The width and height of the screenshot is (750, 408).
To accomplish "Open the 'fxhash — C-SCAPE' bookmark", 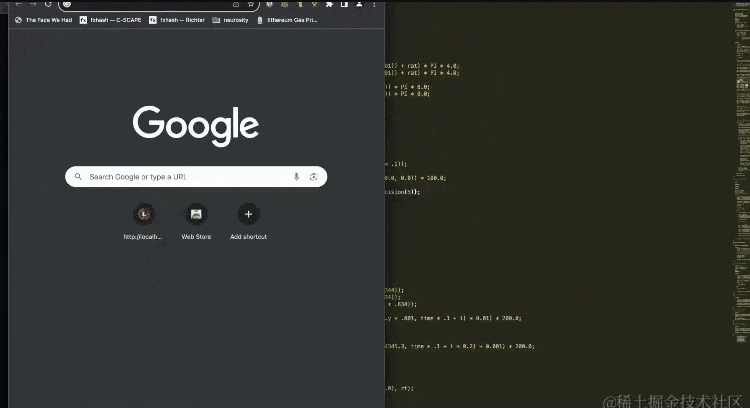I will [x=110, y=20].
